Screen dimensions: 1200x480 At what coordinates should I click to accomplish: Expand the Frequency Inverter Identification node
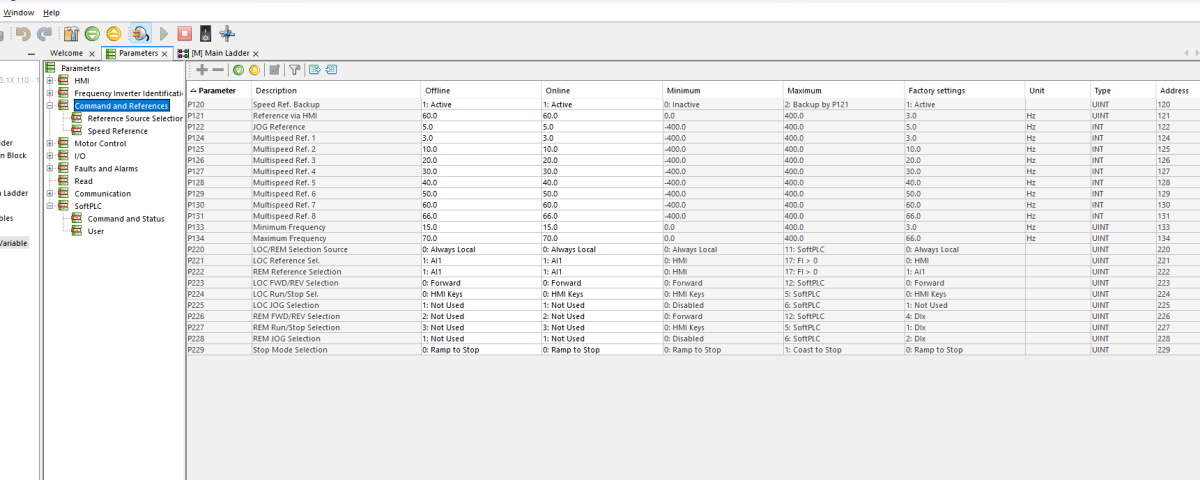point(50,93)
